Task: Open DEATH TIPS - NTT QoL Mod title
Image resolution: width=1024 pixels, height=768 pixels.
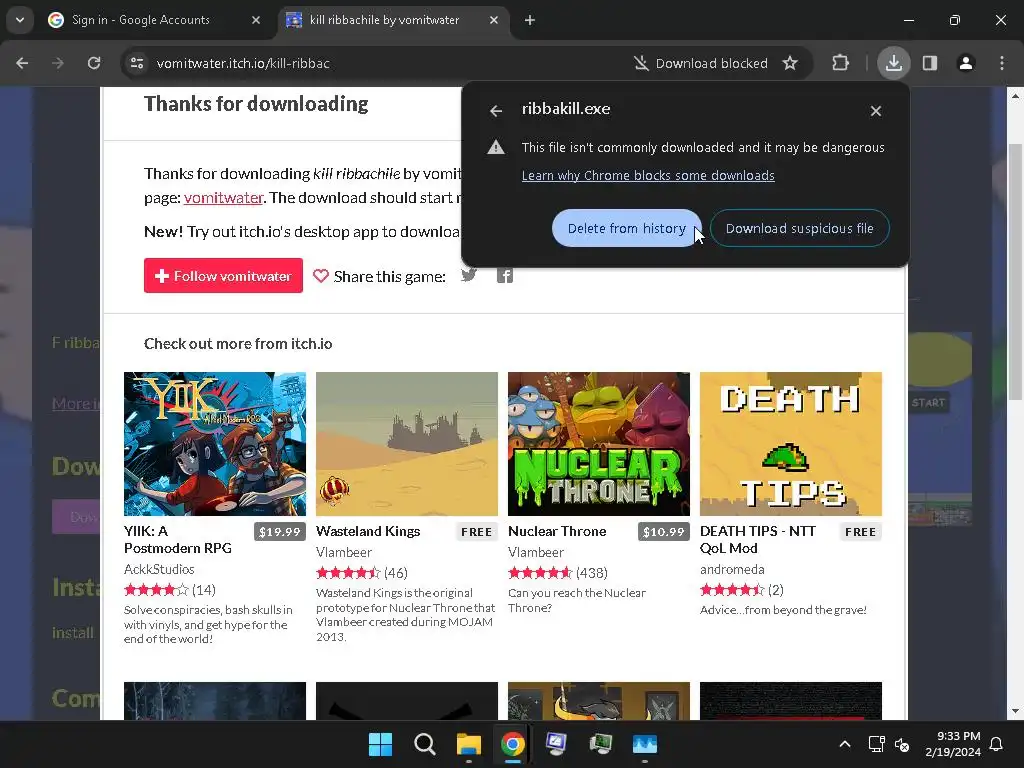Action: tap(758, 539)
